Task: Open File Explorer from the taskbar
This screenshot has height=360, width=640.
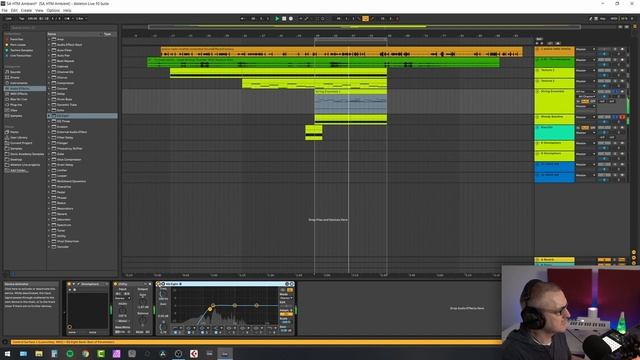Action: pos(39,353)
